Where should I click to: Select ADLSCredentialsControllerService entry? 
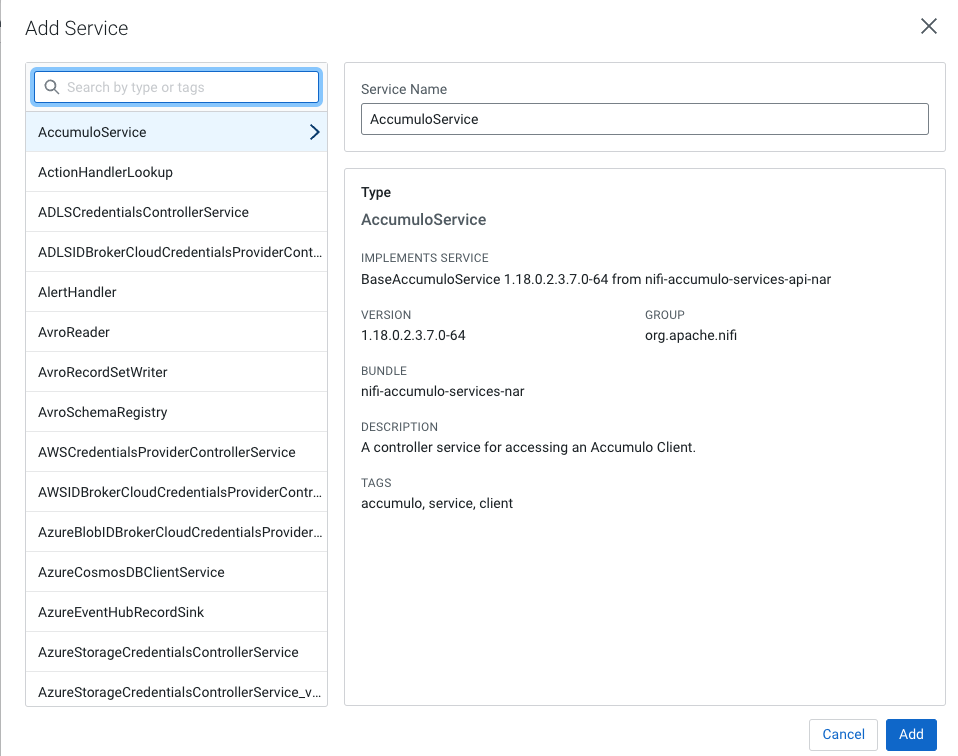coord(143,212)
